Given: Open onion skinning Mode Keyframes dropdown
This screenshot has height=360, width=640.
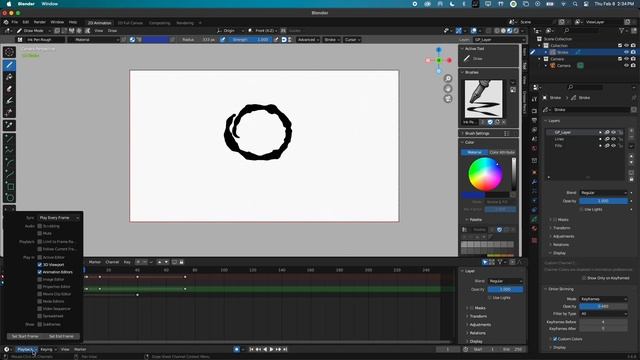Looking at the screenshot, I should 603,299.
